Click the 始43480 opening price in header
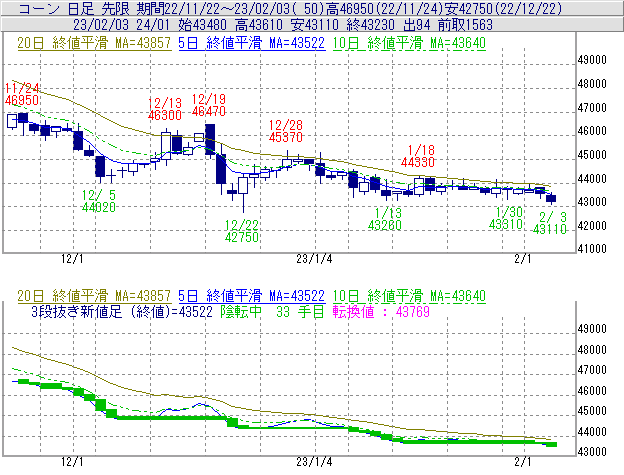Image resolution: width=624 pixels, height=475 pixels. [x=203, y=25]
